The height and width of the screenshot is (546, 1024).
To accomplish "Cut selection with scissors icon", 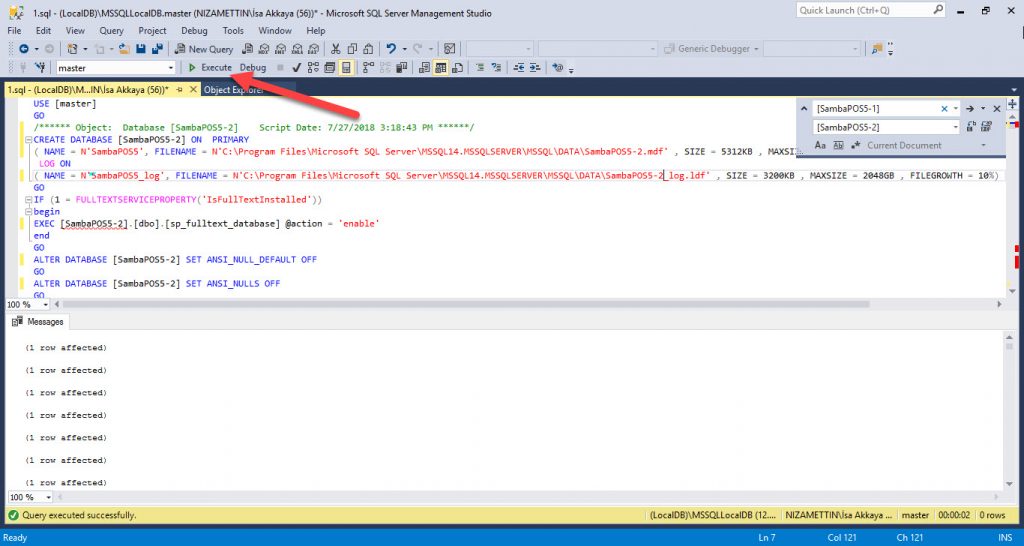I will click(335, 49).
